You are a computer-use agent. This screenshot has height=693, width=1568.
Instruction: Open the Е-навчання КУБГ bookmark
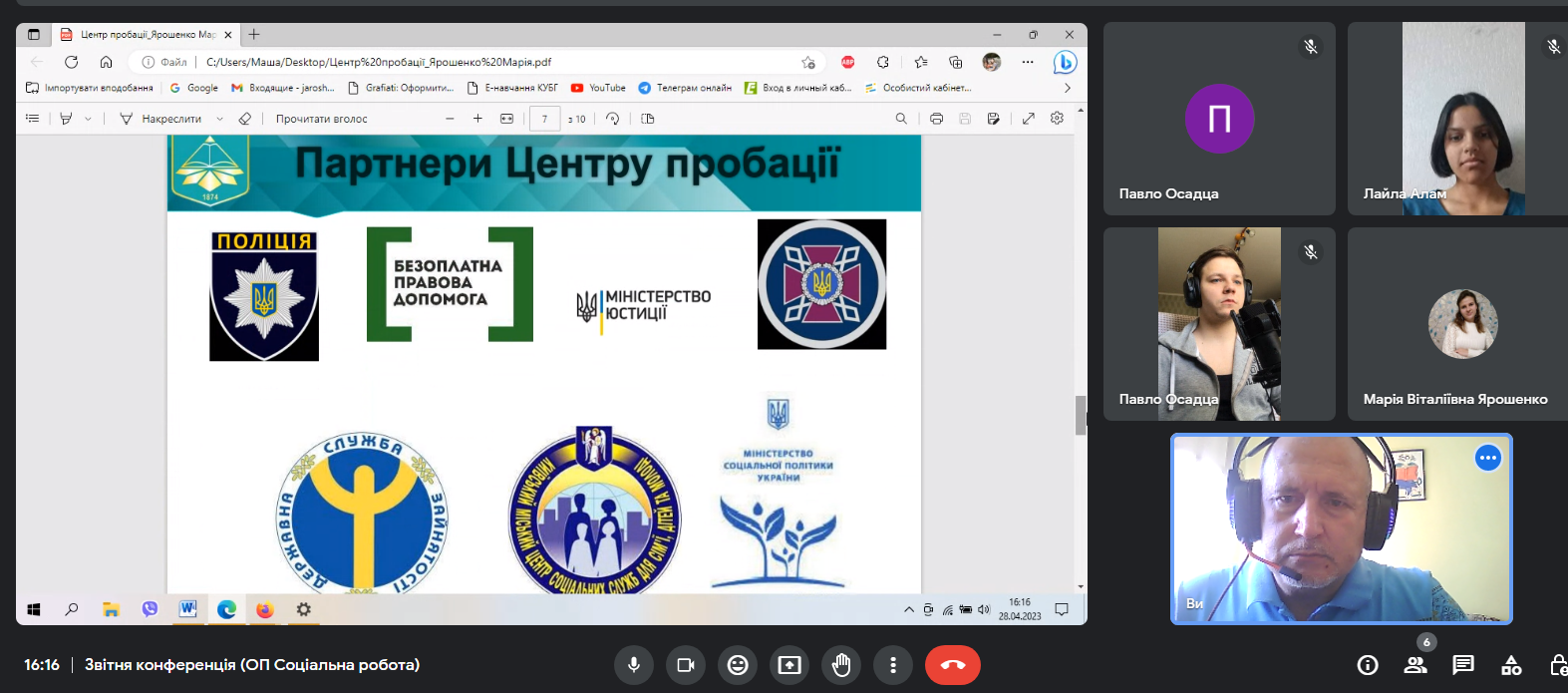[x=512, y=88]
